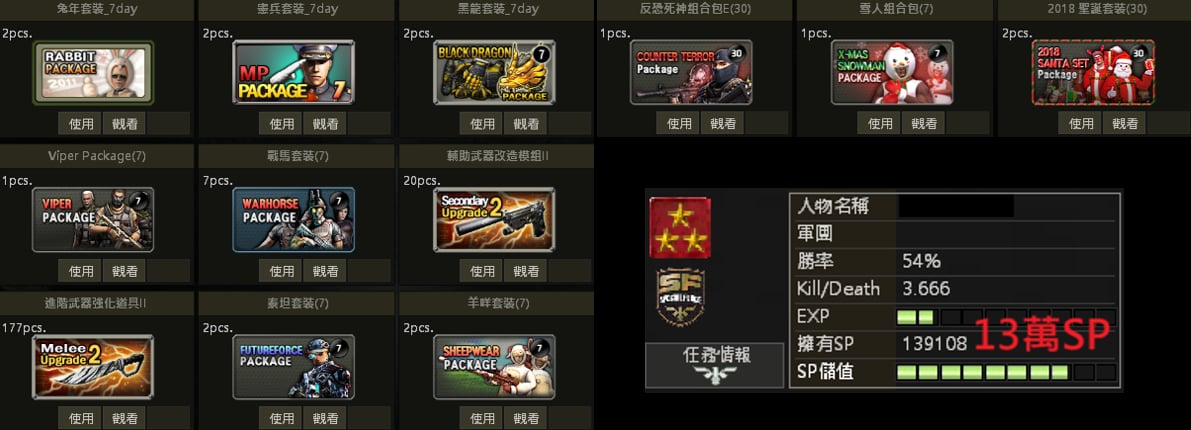Click 觀看 under the Melee Upgrade 2 item

(x=125, y=418)
